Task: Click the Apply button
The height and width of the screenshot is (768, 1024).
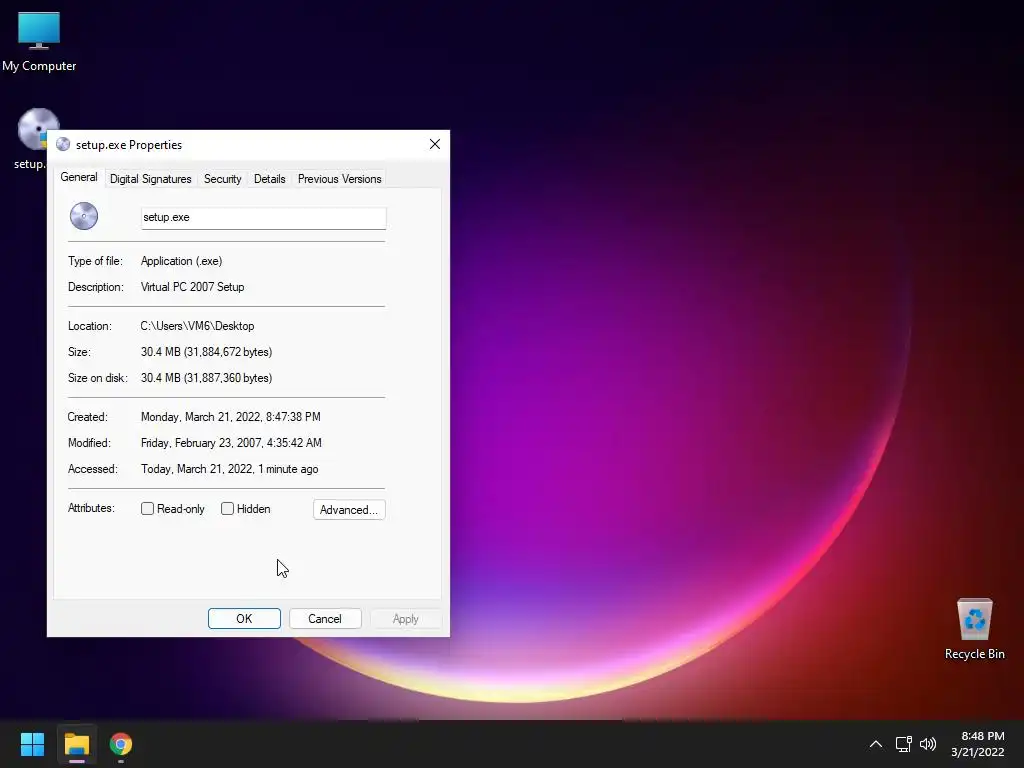Action: [x=406, y=618]
